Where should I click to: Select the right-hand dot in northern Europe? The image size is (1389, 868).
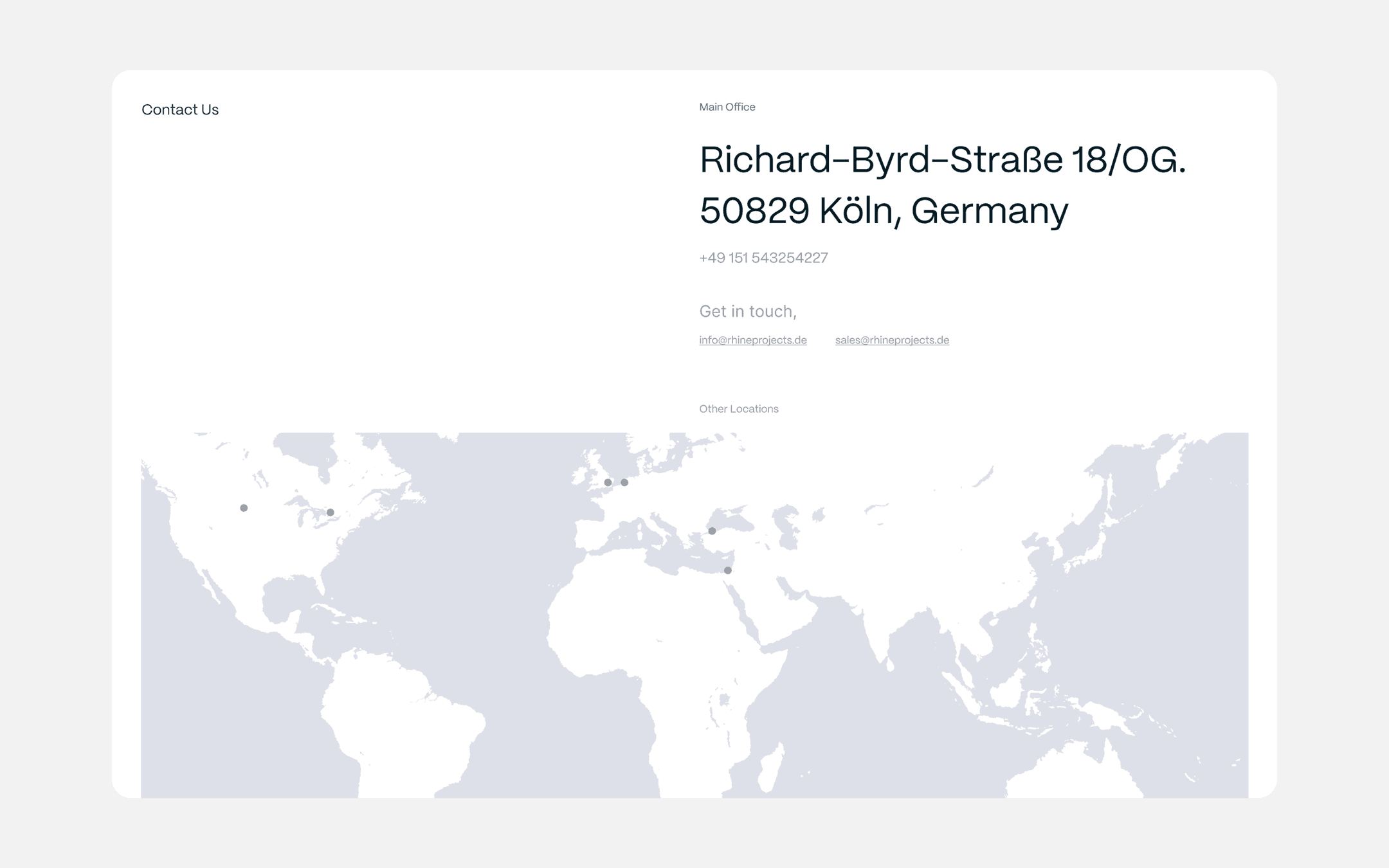click(x=624, y=482)
